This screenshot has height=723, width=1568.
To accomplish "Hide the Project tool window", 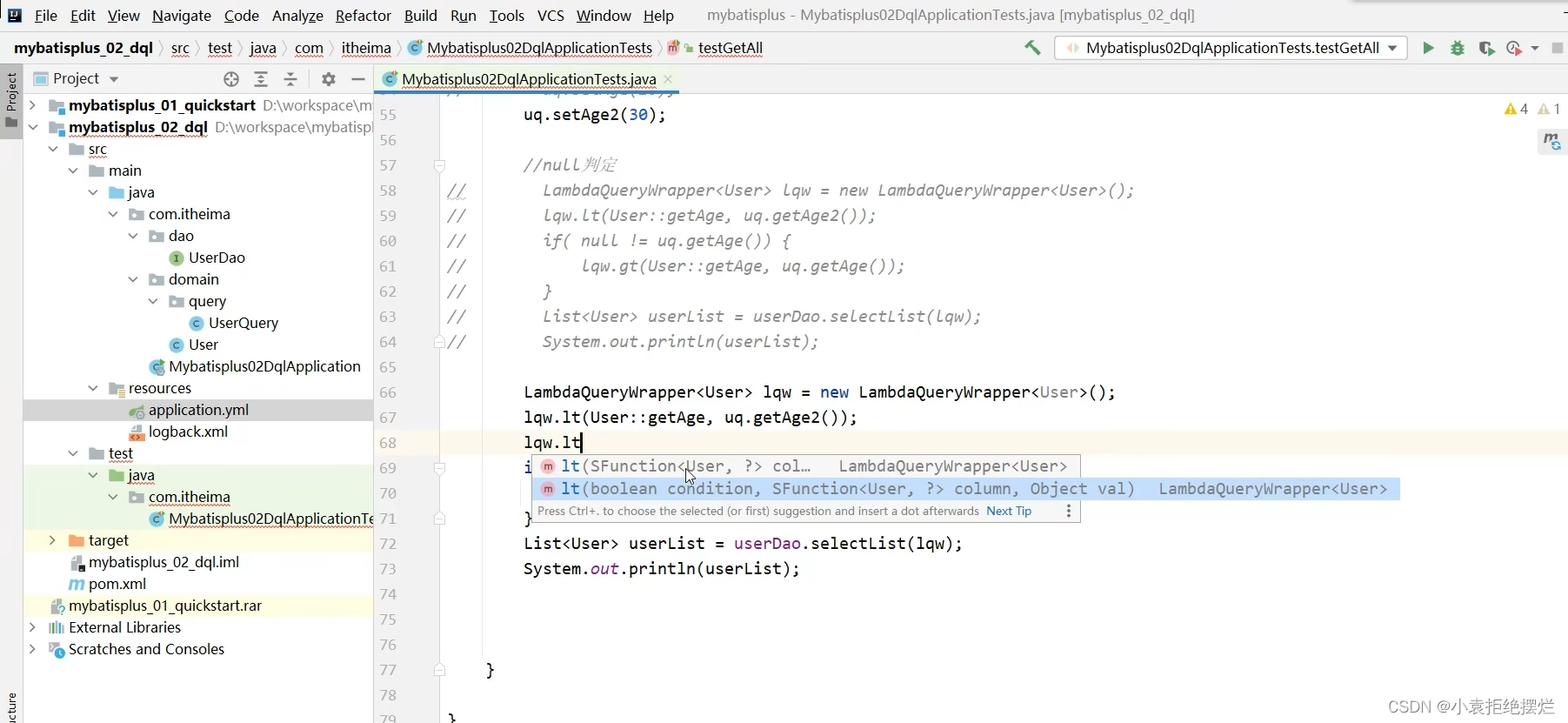I will [358, 79].
